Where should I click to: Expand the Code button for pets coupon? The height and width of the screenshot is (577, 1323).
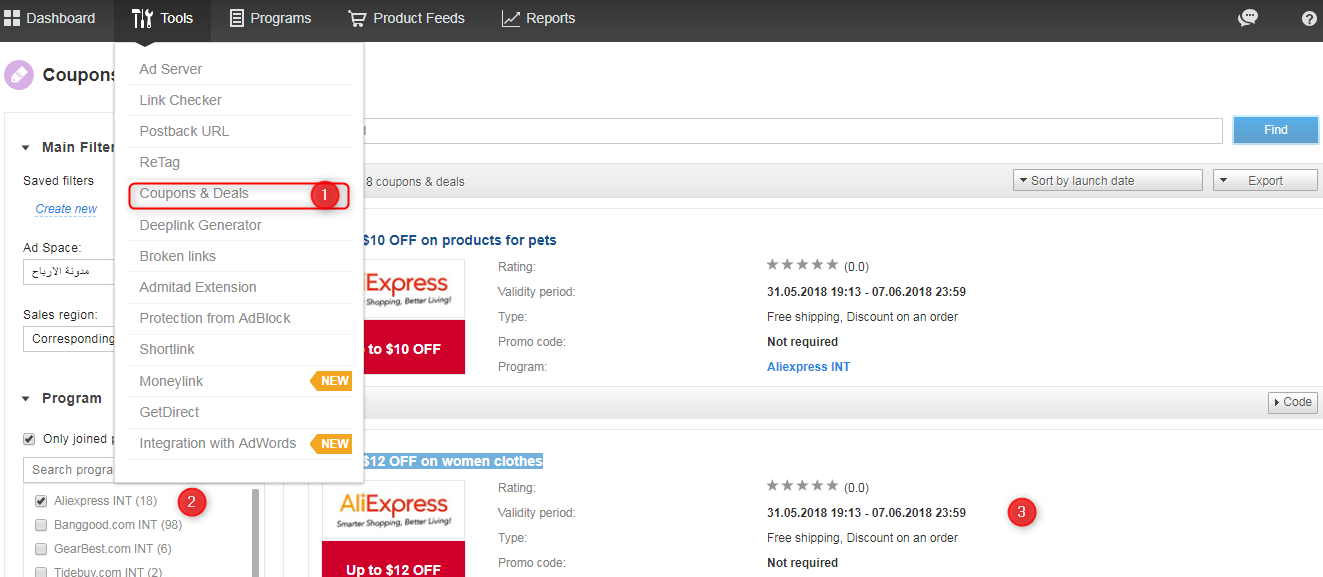pos(1293,402)
